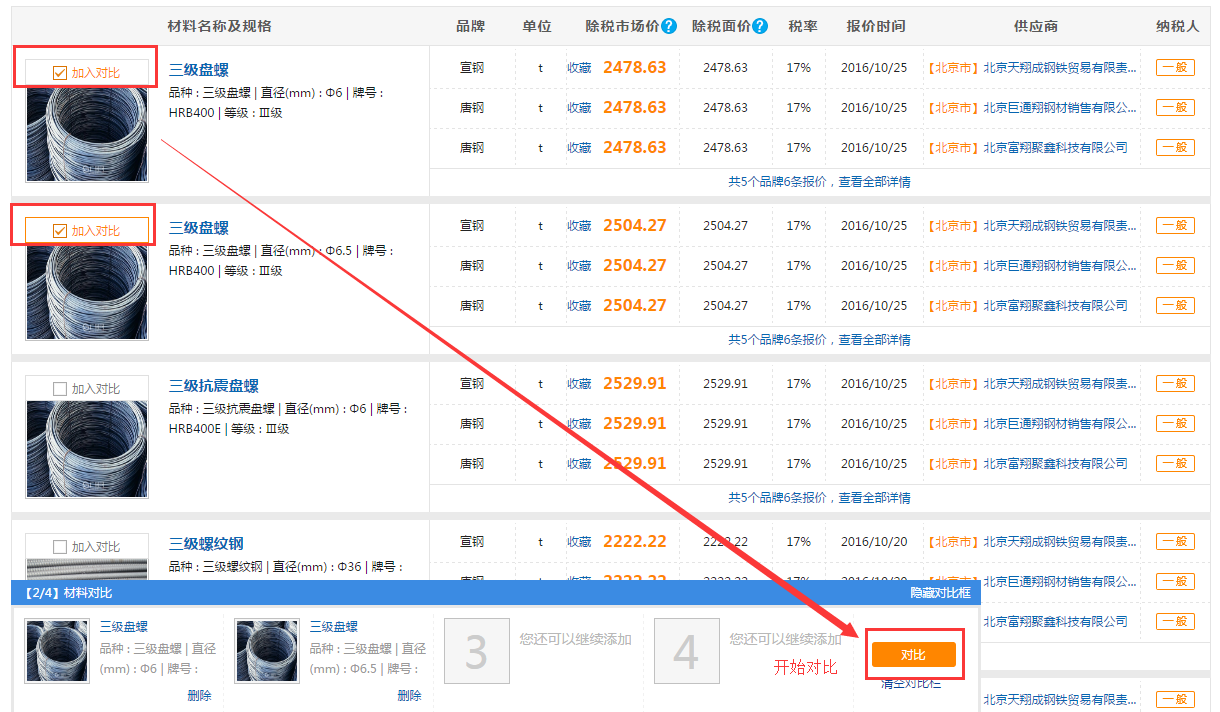Open Φ6.5 三级盘螺 thumbnail in comparison bar

[267, 650]
